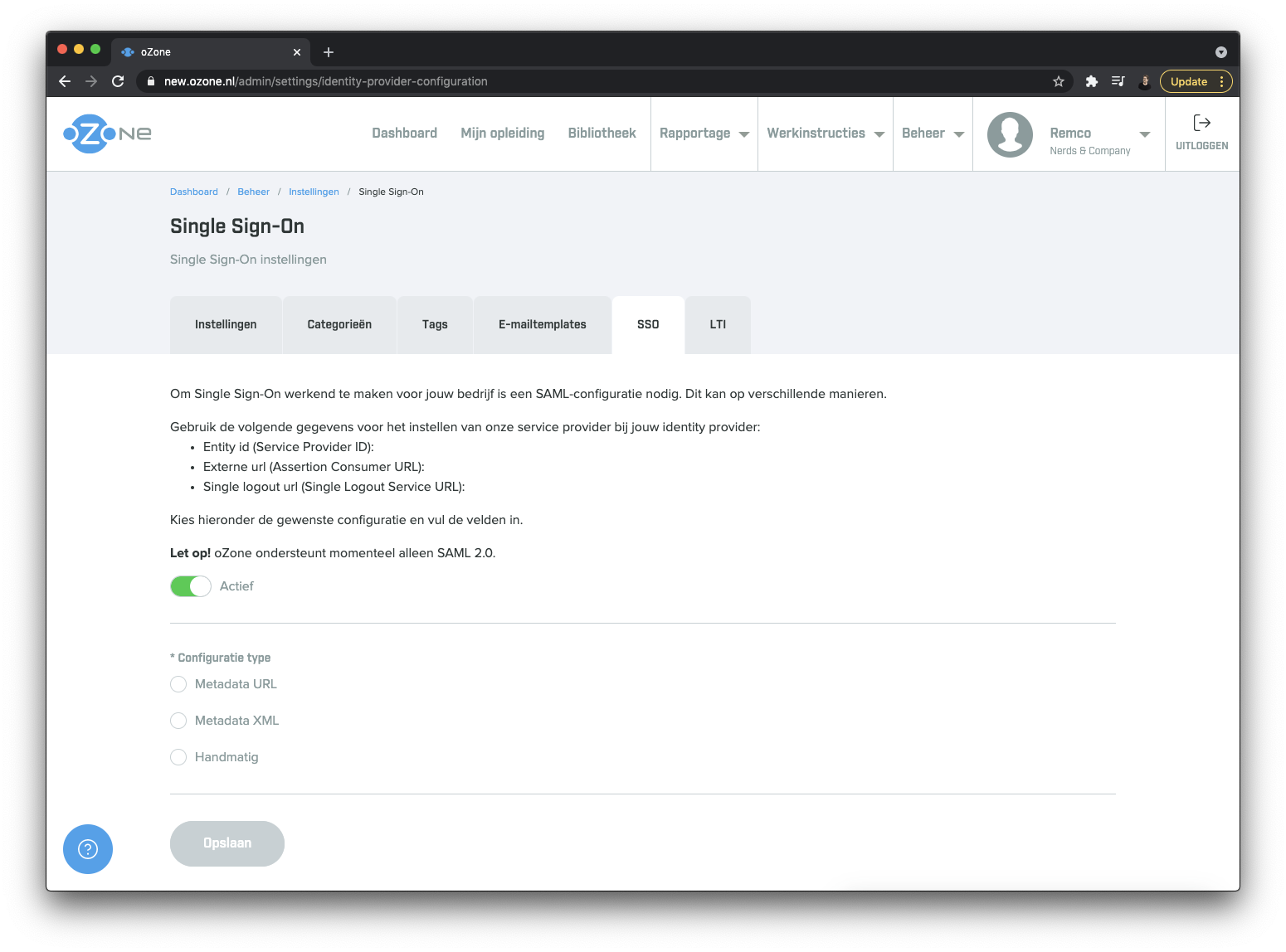Open the Beheer dropdown in the navbar
The height and width of the screenshot is (952, 1286).
pyautogui.click(x=931, y=134)
